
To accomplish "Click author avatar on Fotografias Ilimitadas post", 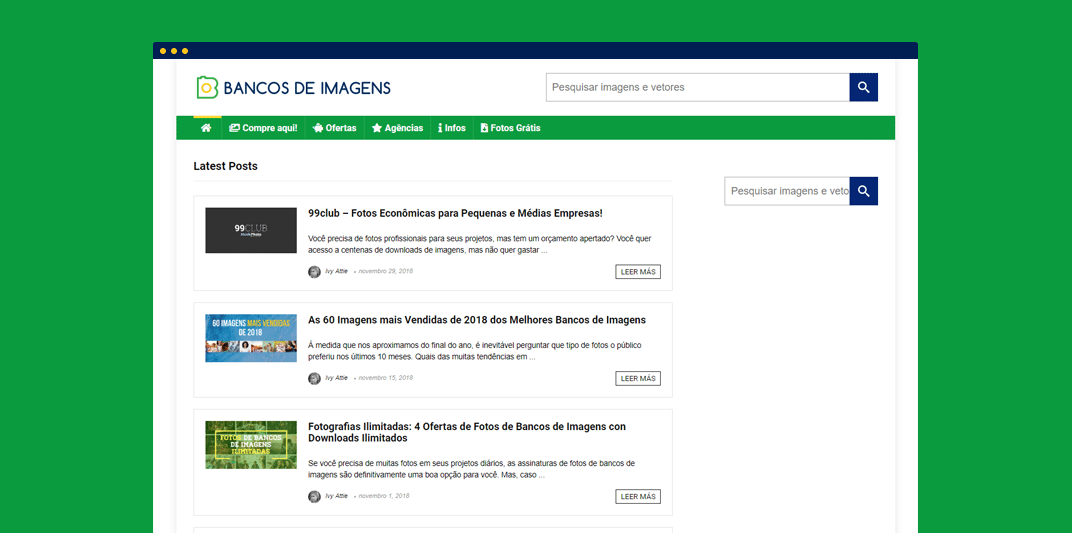I will (x=314, y=496).
